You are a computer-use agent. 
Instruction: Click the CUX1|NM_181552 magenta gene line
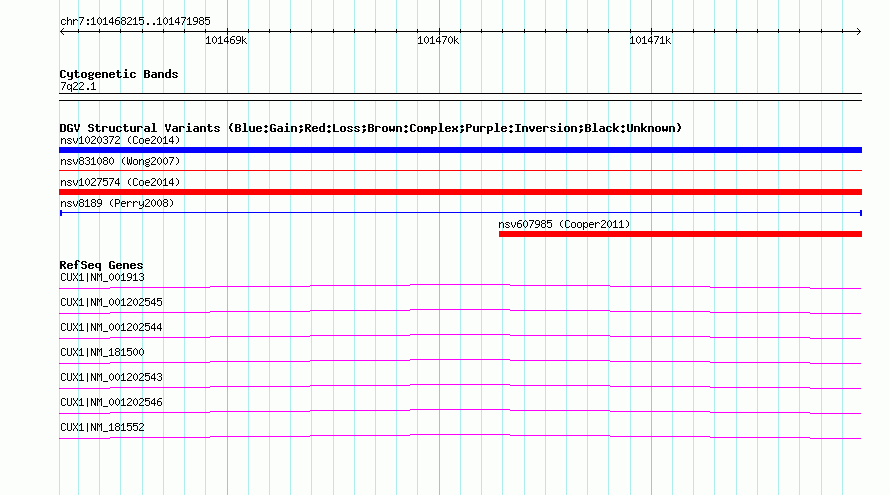[x=460, y=436]
